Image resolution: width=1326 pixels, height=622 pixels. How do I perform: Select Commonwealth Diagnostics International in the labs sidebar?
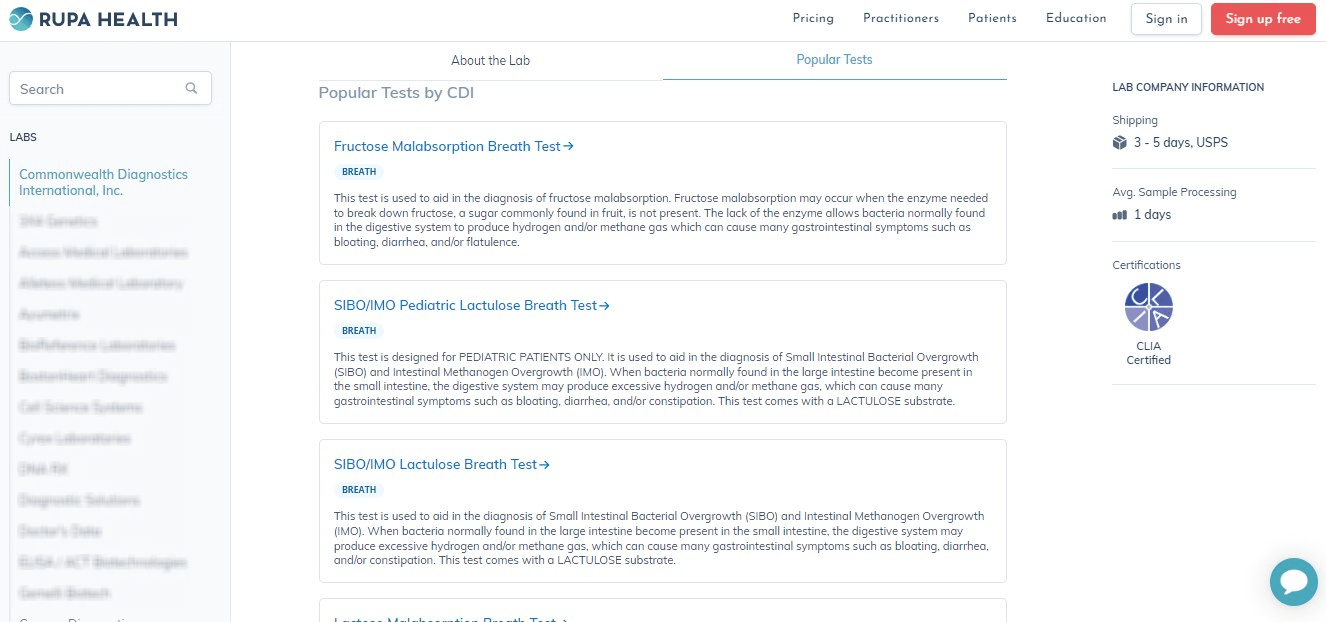(x=103, y=182)
